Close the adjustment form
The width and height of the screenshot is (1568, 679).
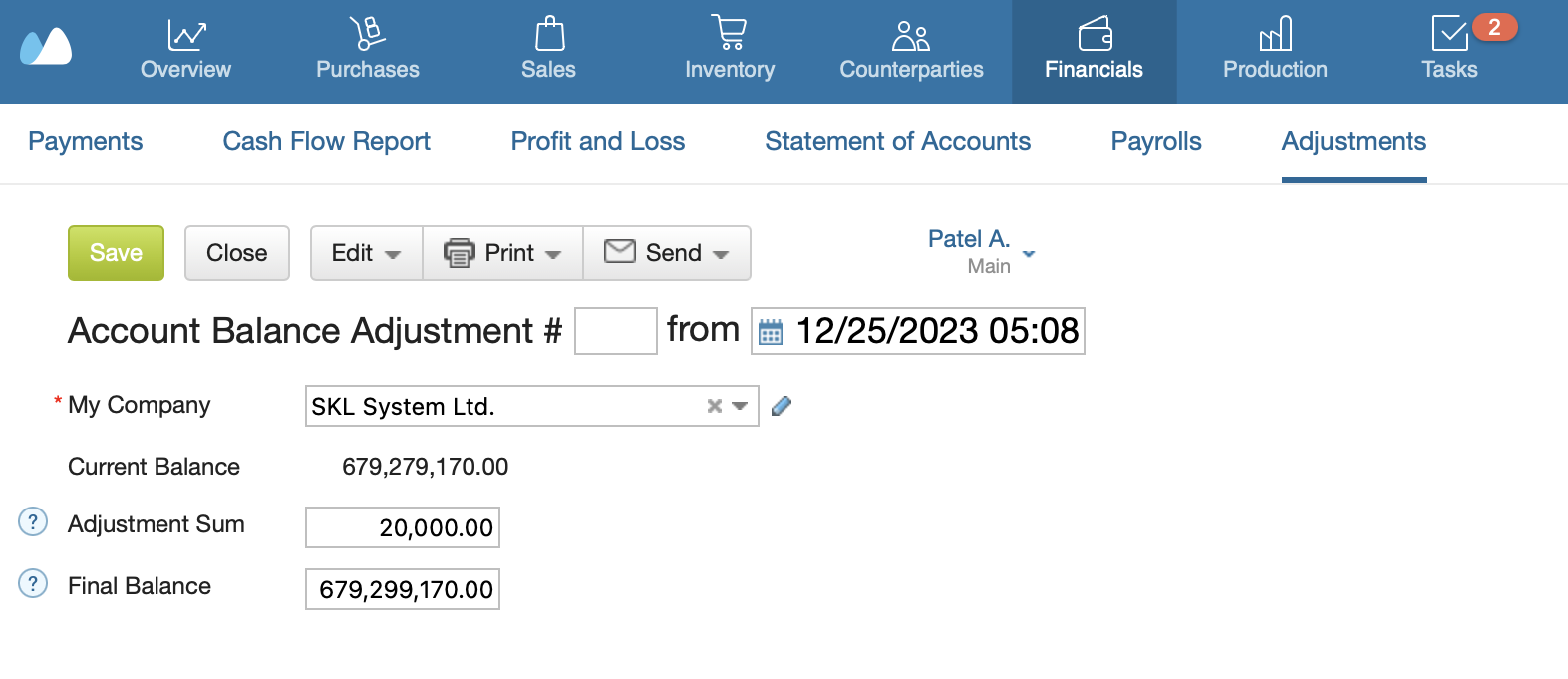(236, 253)
